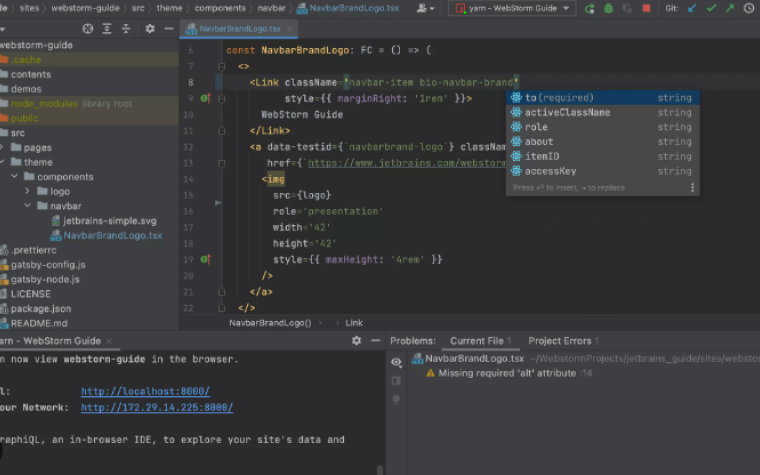760x475 pixels.
Task: Select opened file target icon in Project panel
Action: 88,29
